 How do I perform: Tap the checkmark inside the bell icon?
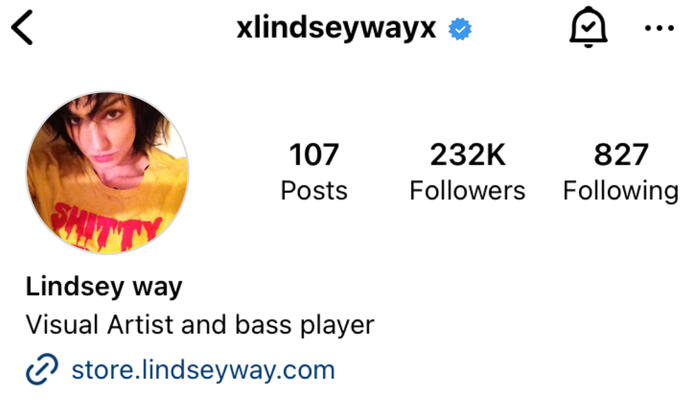click(x=588, y=27)
